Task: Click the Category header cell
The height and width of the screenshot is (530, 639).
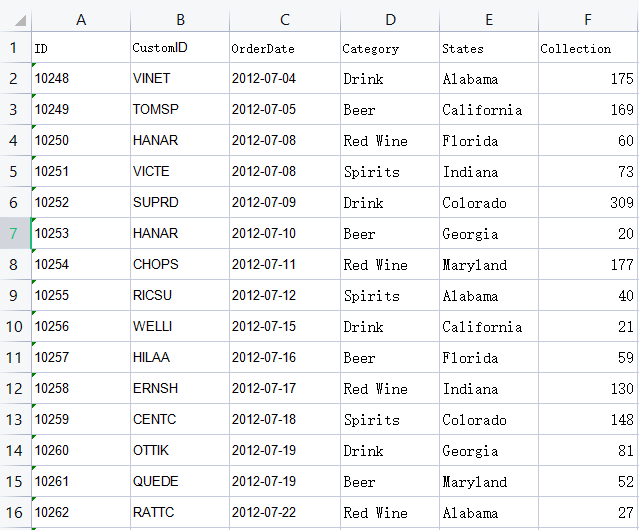Action: point(390,47)
